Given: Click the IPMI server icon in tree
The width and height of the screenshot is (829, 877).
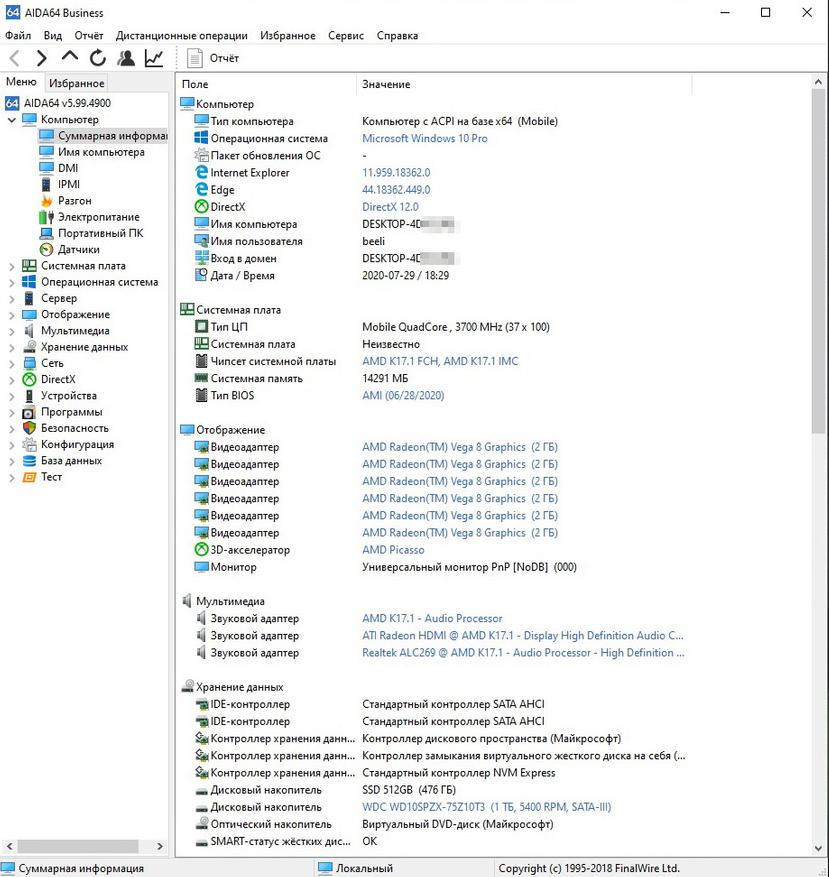Looking at the screenshot, I should [46, 184].
